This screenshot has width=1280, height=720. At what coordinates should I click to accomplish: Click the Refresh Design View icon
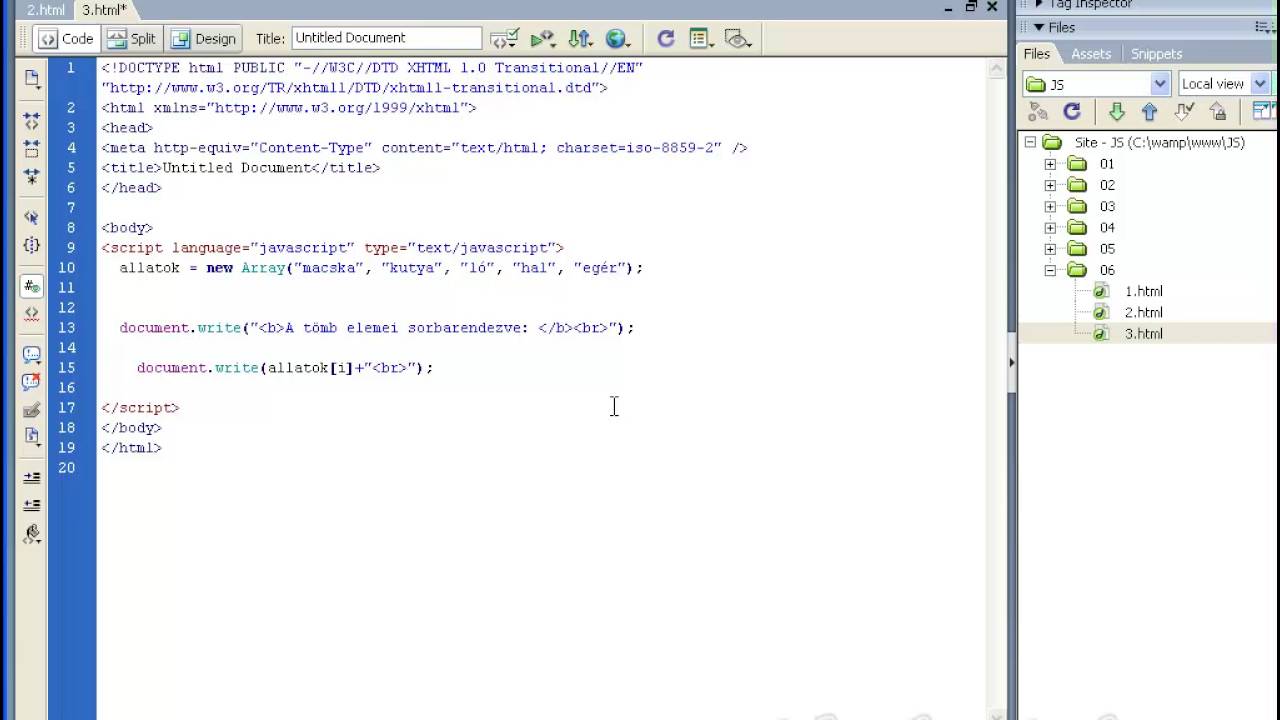[x=665, y=39]
